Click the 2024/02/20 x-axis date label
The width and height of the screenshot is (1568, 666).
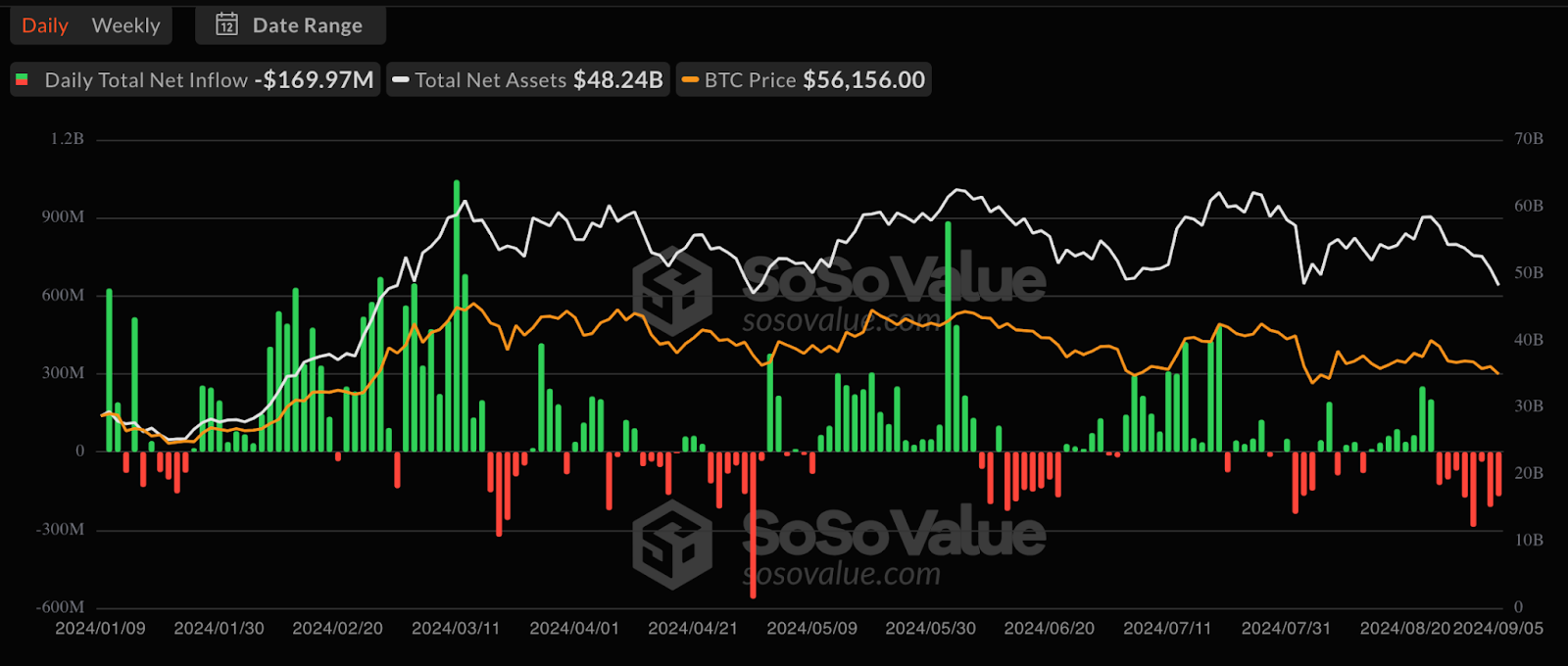(x=337, y=629)
